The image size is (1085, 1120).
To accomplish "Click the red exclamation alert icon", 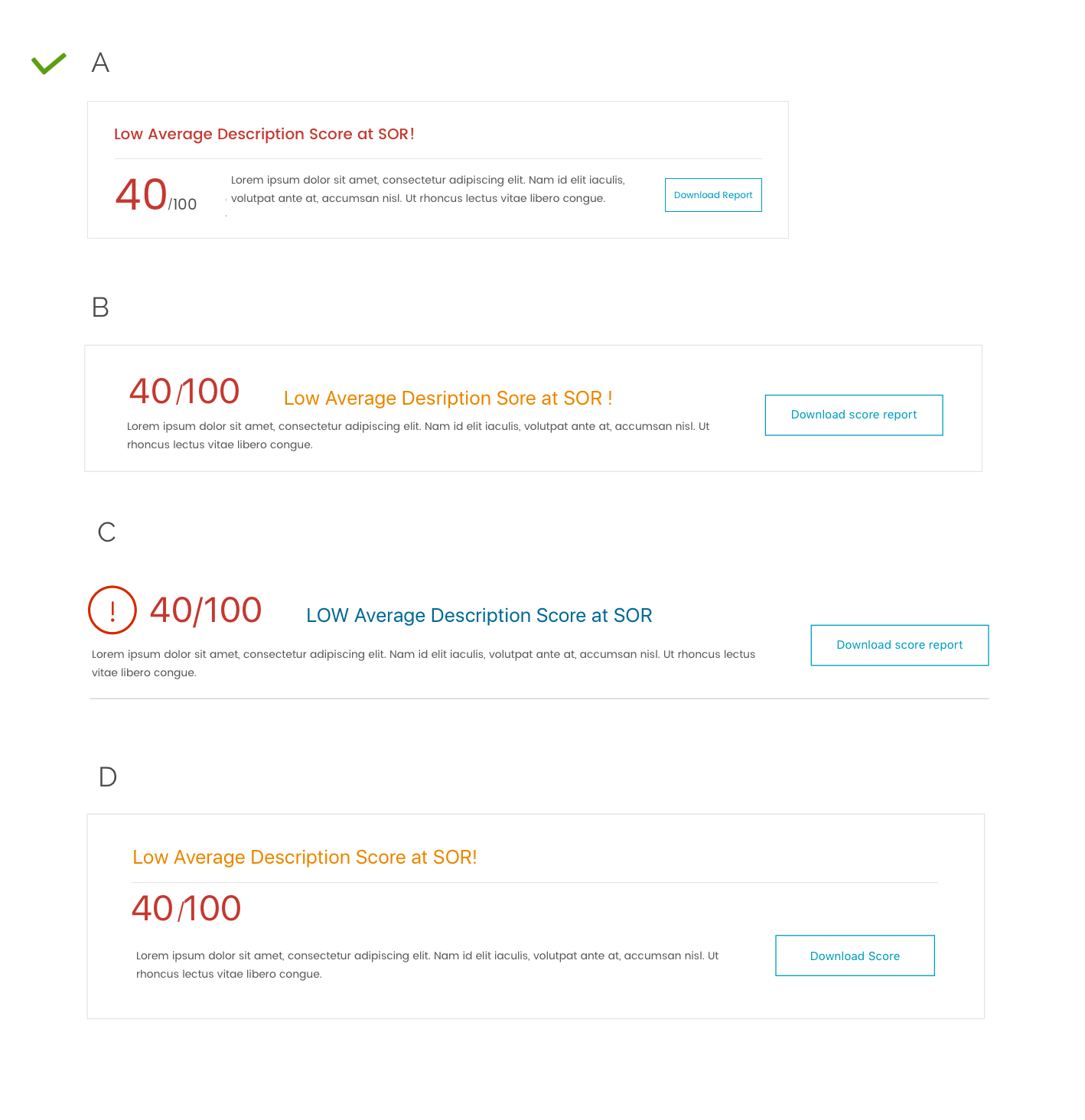I will click(112, 610).
